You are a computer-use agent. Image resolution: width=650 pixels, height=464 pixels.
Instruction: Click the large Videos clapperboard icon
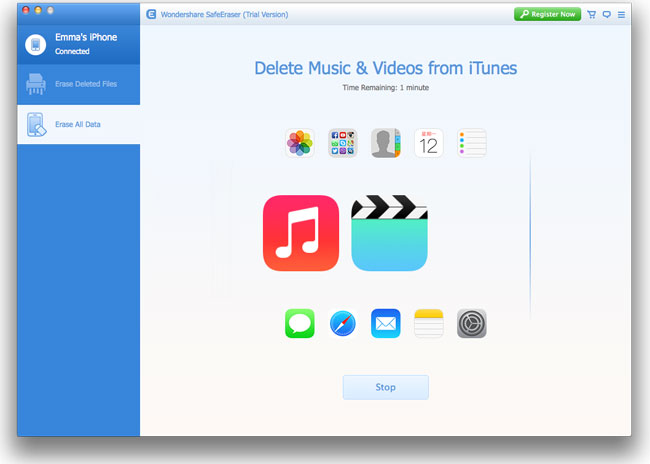click(389, 233)
